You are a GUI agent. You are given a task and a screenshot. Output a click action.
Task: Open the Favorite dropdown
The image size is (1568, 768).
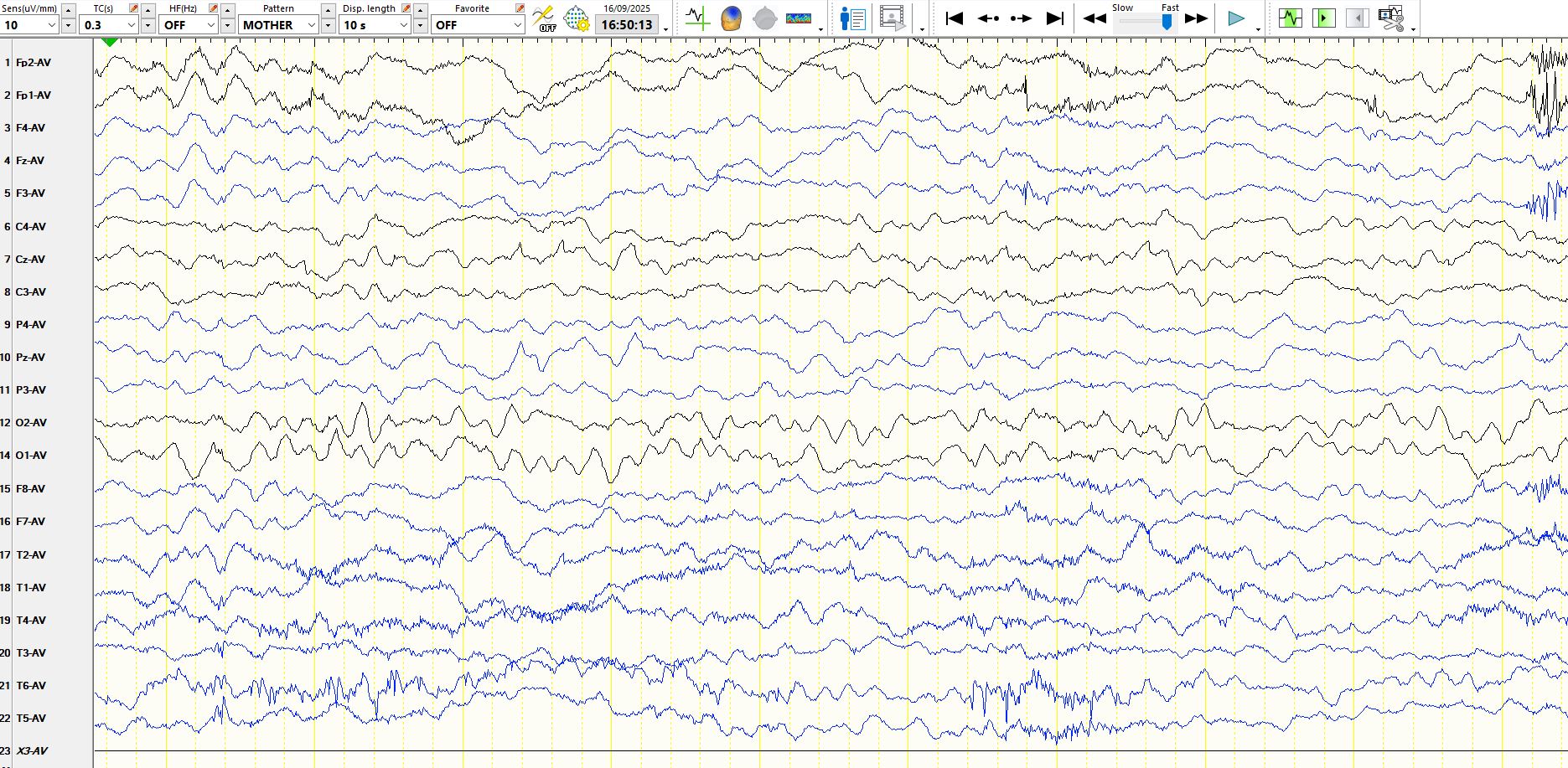click(479, 25)
